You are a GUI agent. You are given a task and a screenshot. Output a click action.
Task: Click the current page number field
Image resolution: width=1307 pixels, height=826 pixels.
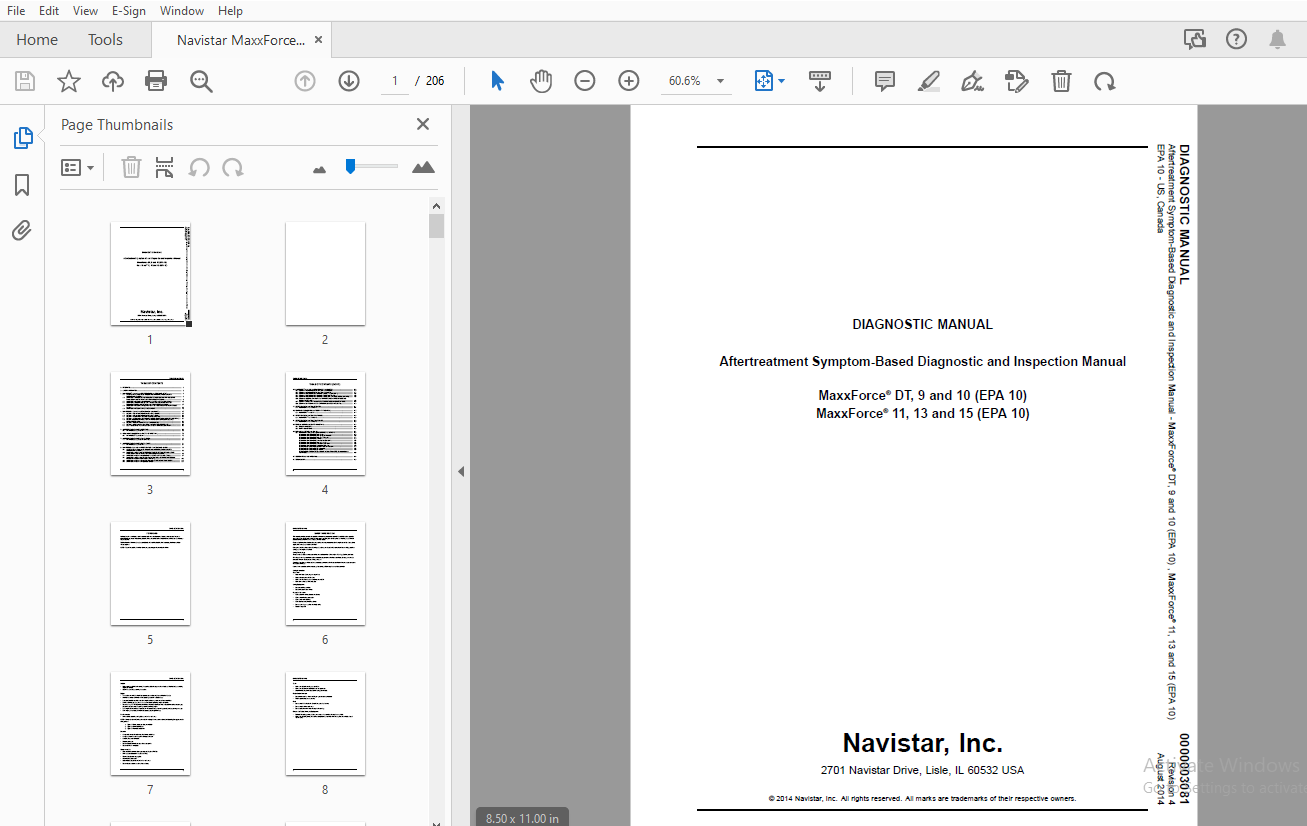395,81
